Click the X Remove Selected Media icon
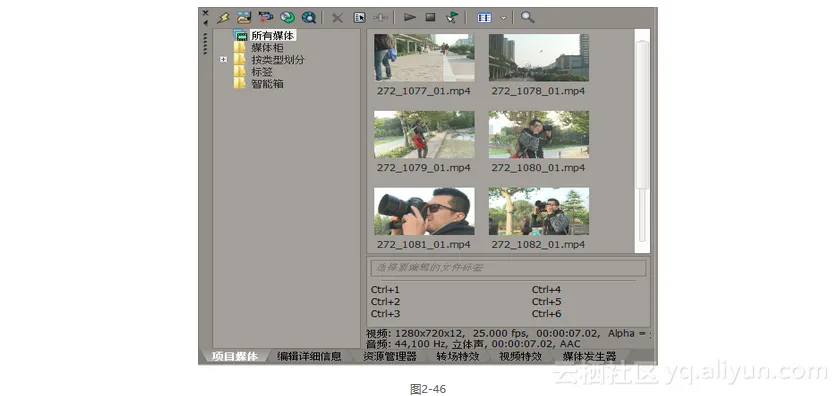Viewport: 839px width, 396px height. 337,18
